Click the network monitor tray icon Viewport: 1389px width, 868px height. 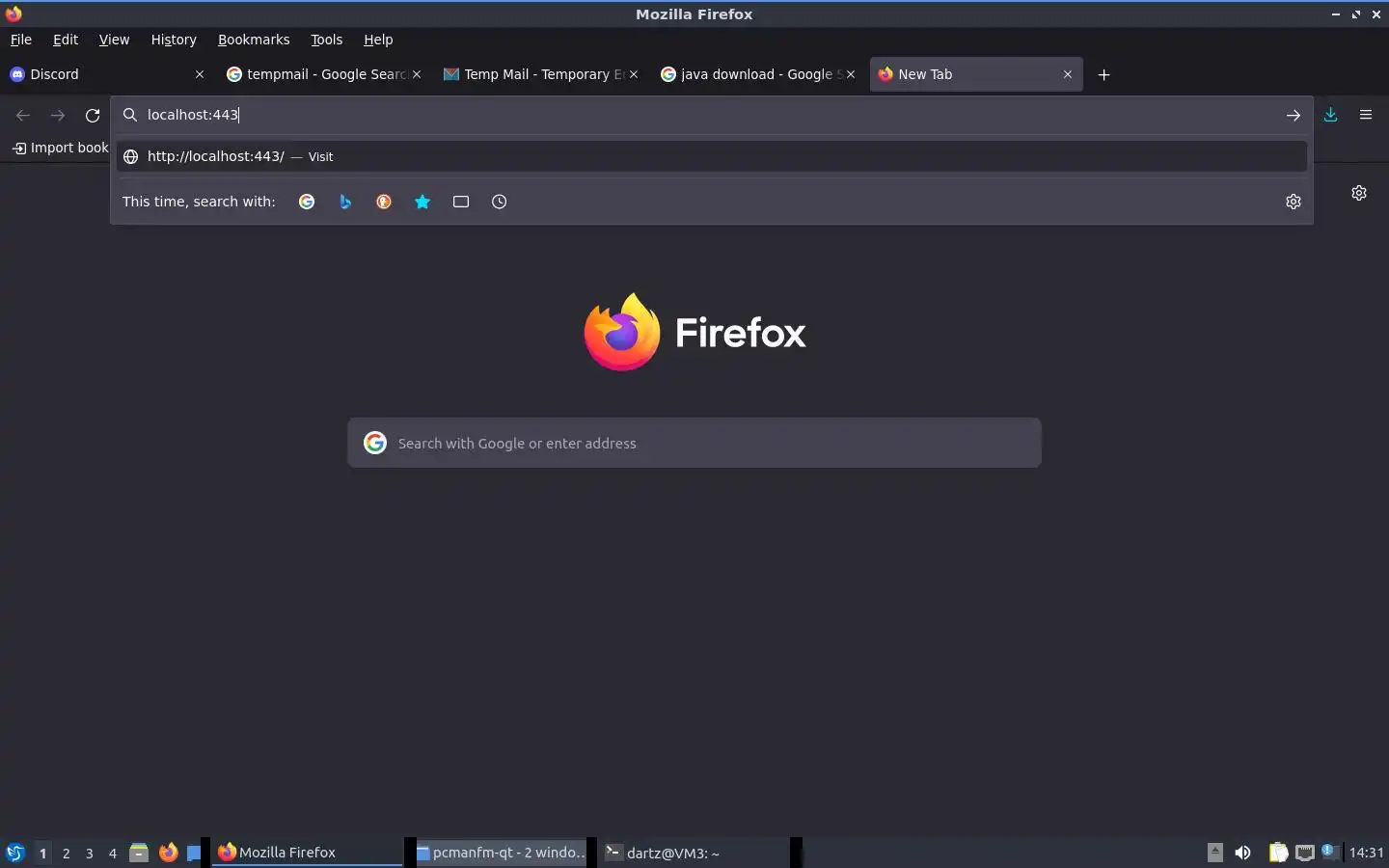click(1305, 853)
